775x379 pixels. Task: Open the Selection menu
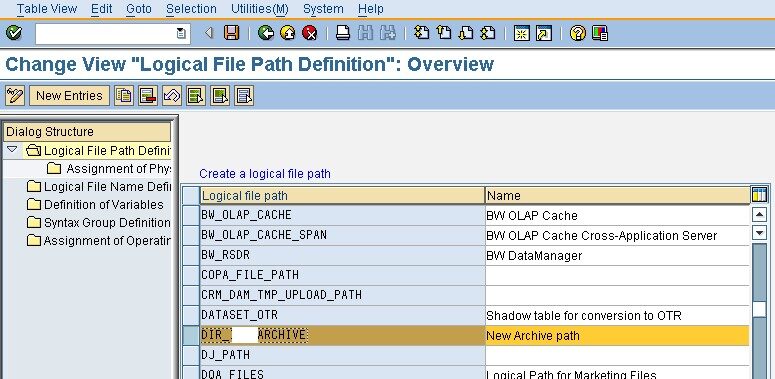191,9
